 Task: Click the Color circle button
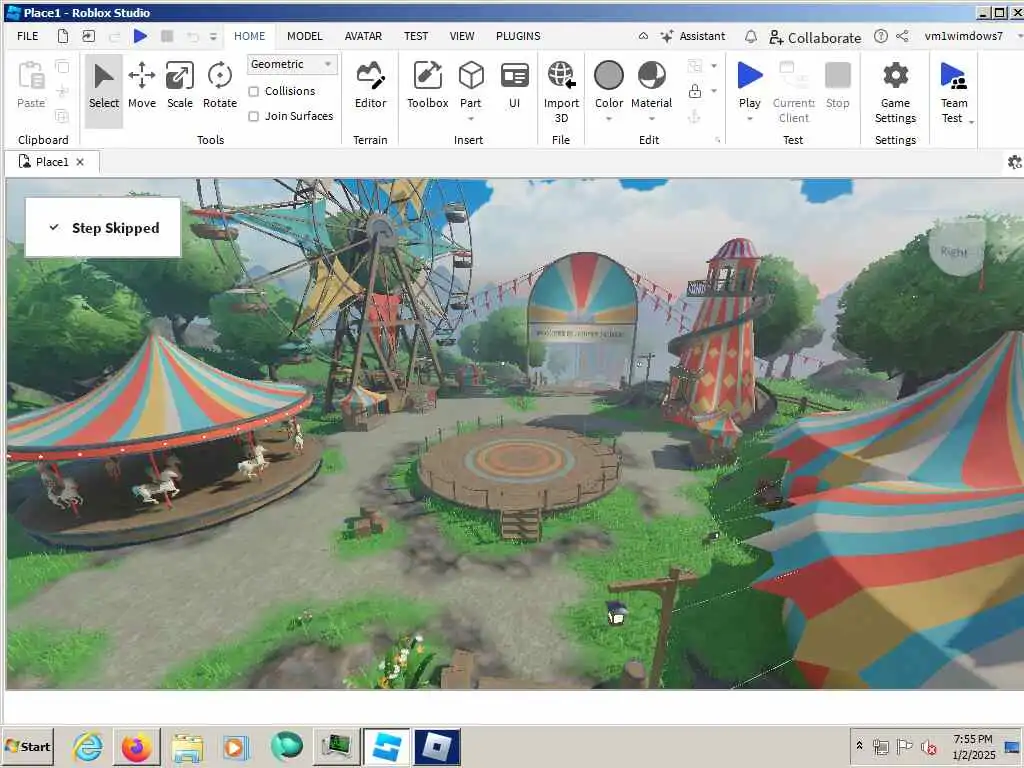(x=609, y=75)
